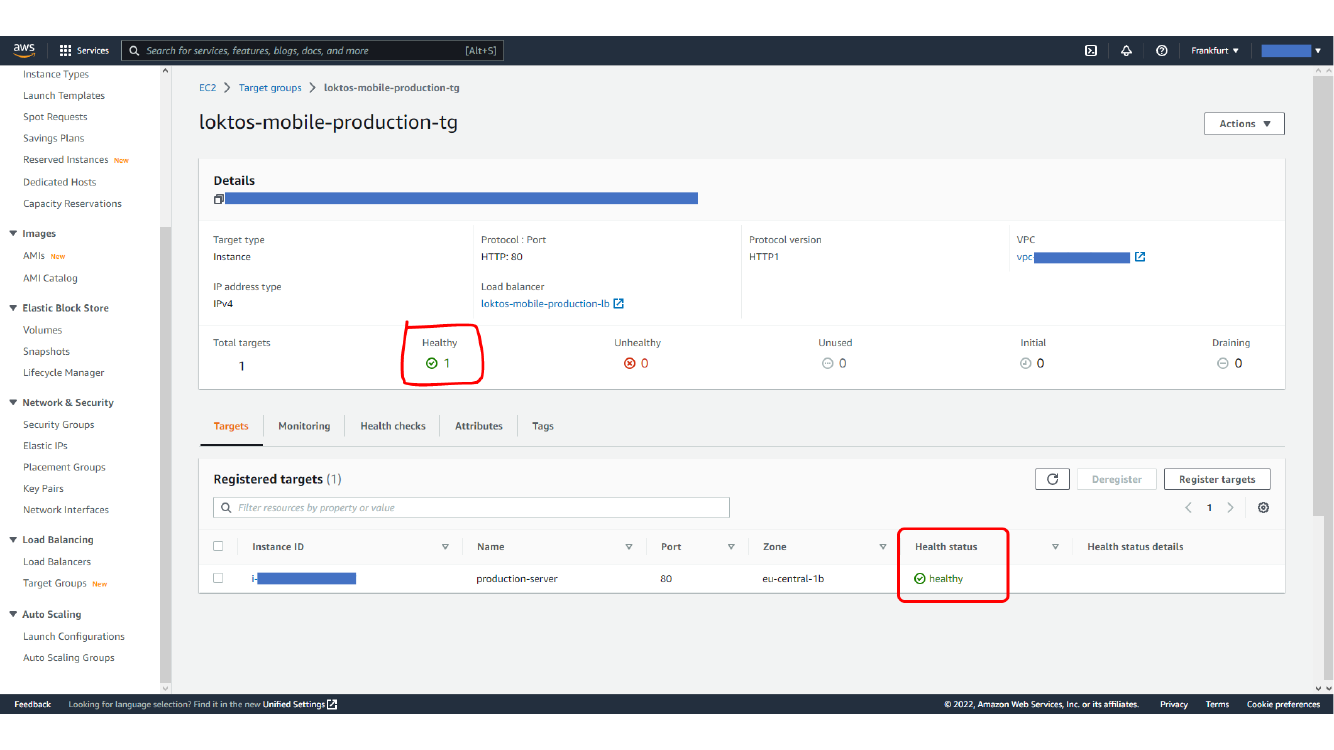Click the eu-central-1b zone cell
Screen dimensions: 1334x750
pos(793,579)
